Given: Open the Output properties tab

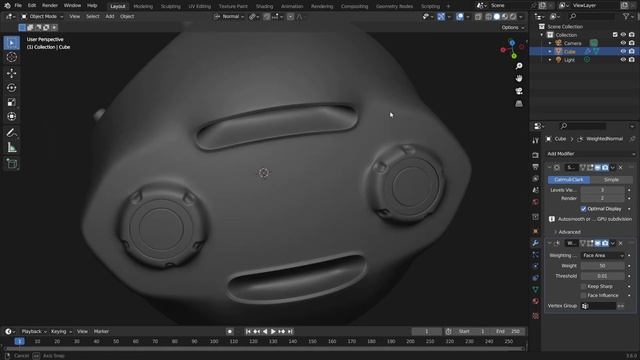Looking at the screenshot, I should pos(536,167).
